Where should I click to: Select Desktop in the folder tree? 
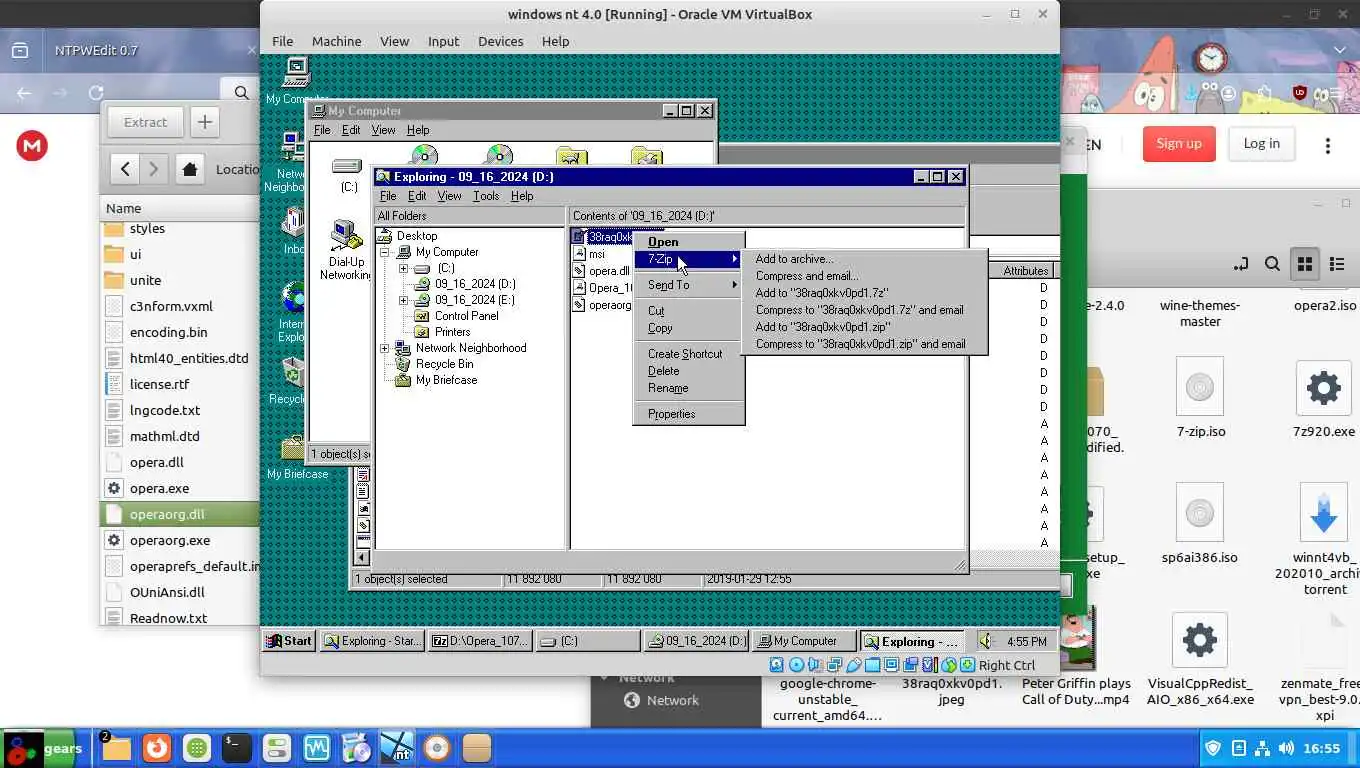pos(416,236)
